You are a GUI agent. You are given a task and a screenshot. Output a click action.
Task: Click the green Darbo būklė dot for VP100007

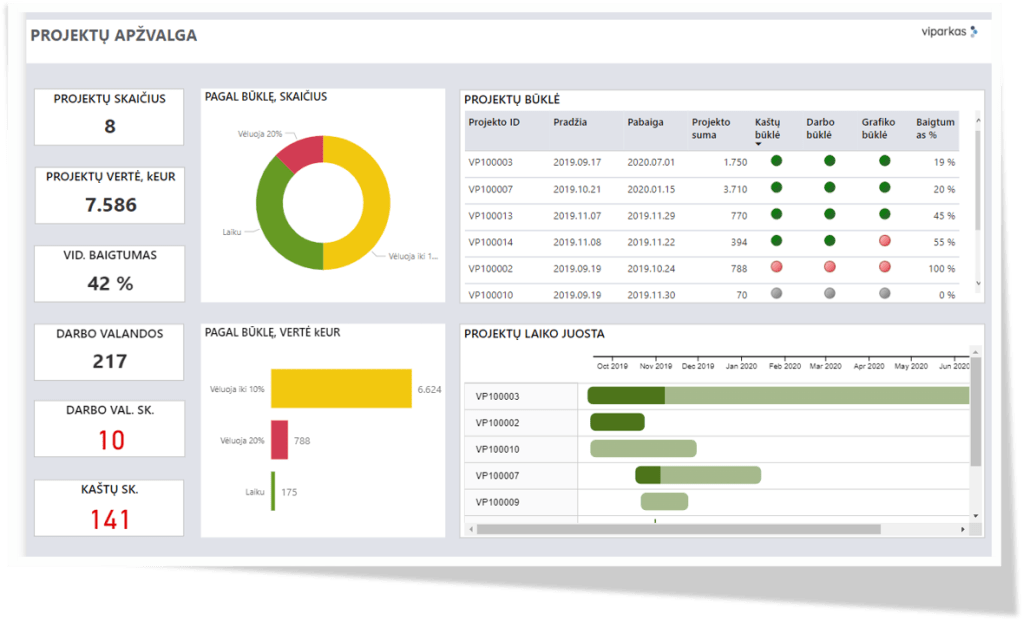point(829,187)
